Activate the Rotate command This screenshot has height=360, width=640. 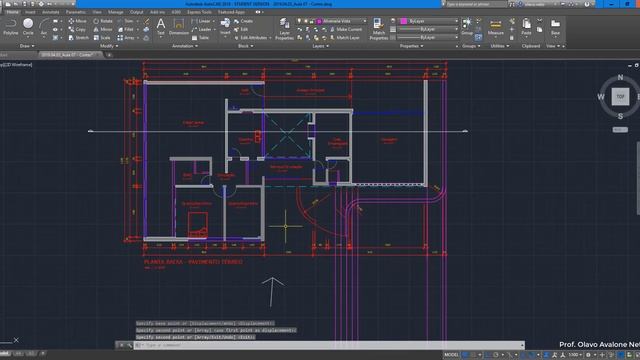[x=103, y=21]
